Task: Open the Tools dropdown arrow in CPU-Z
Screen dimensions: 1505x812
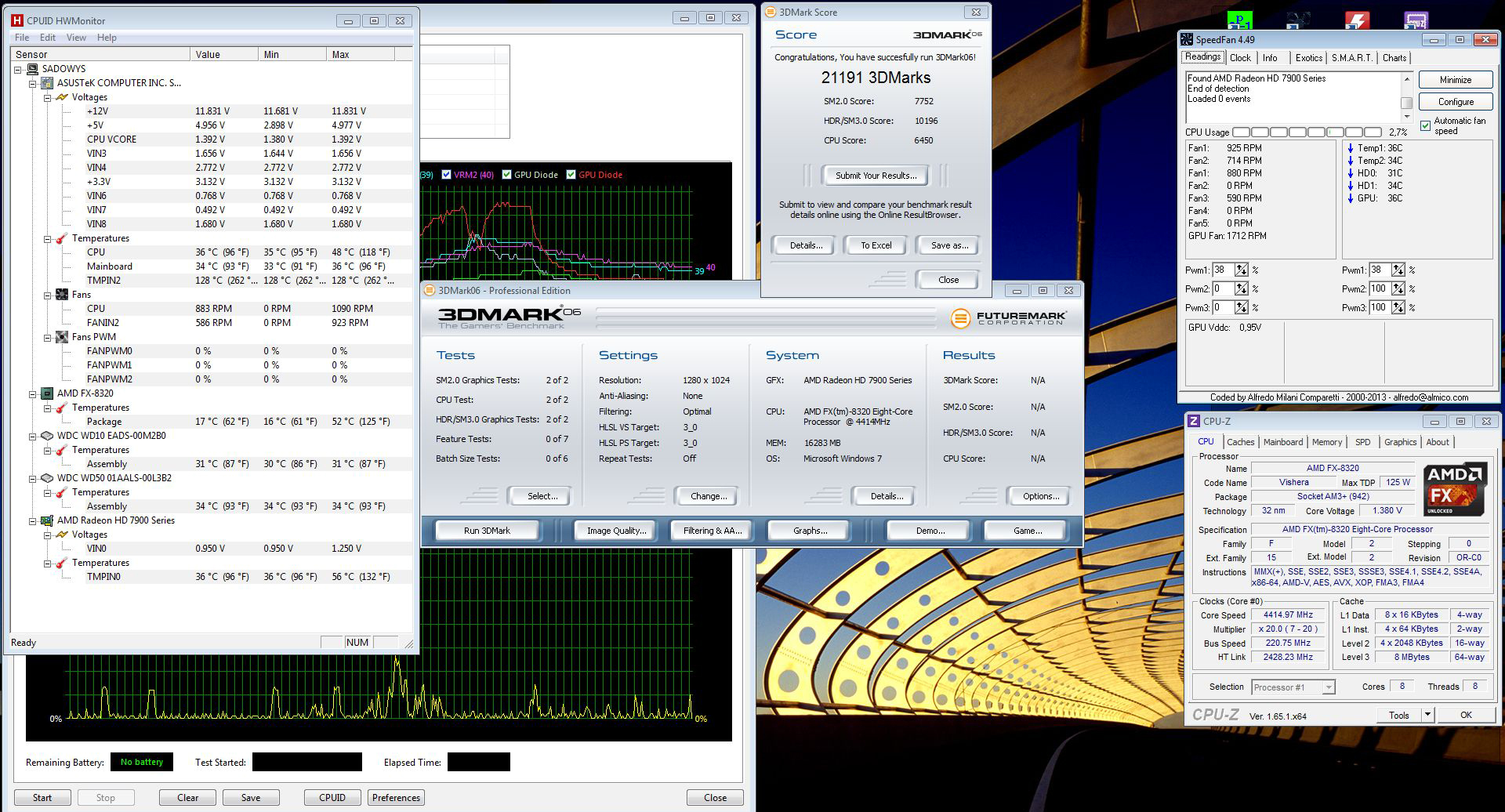Action: (1427, 715)
